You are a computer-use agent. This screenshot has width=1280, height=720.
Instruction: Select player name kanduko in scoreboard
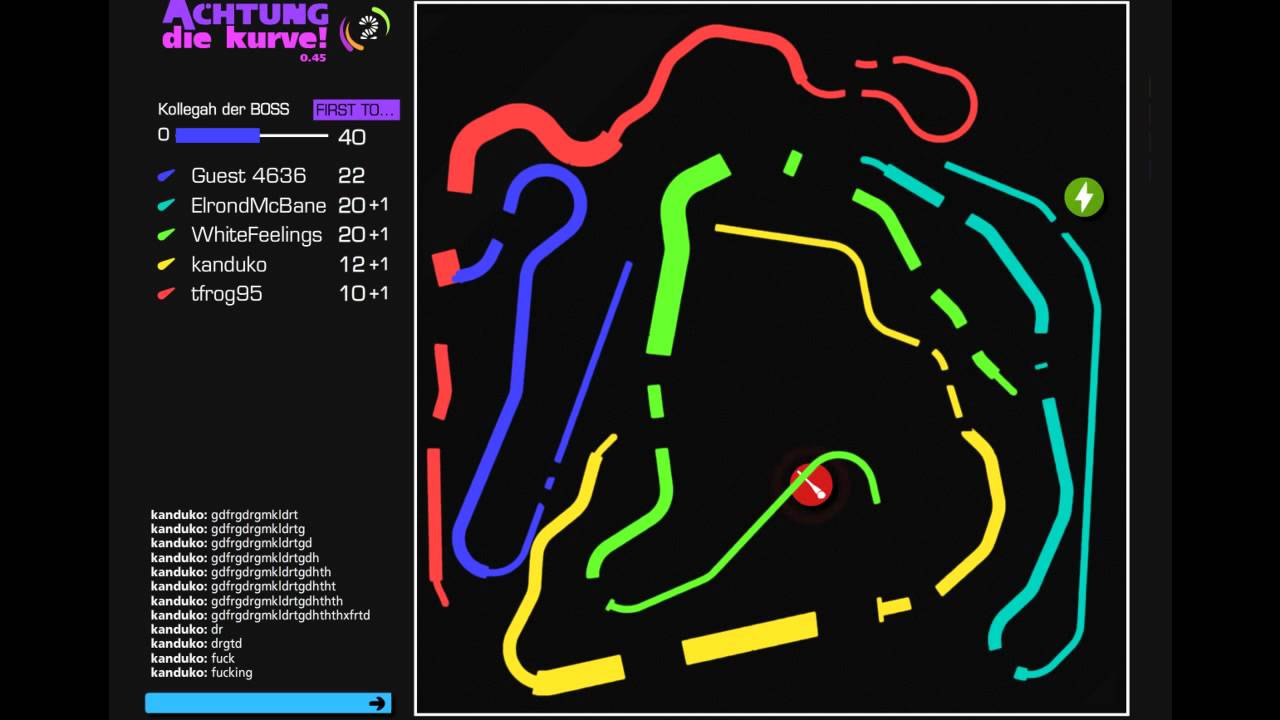point(228,265)
